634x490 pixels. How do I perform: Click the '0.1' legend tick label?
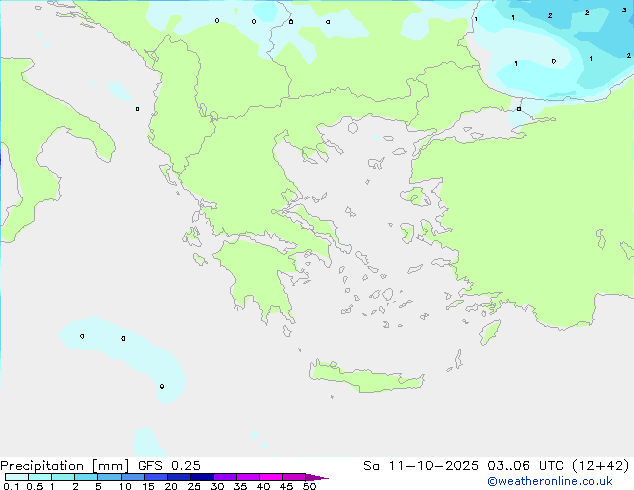click(x=11, y=486)
